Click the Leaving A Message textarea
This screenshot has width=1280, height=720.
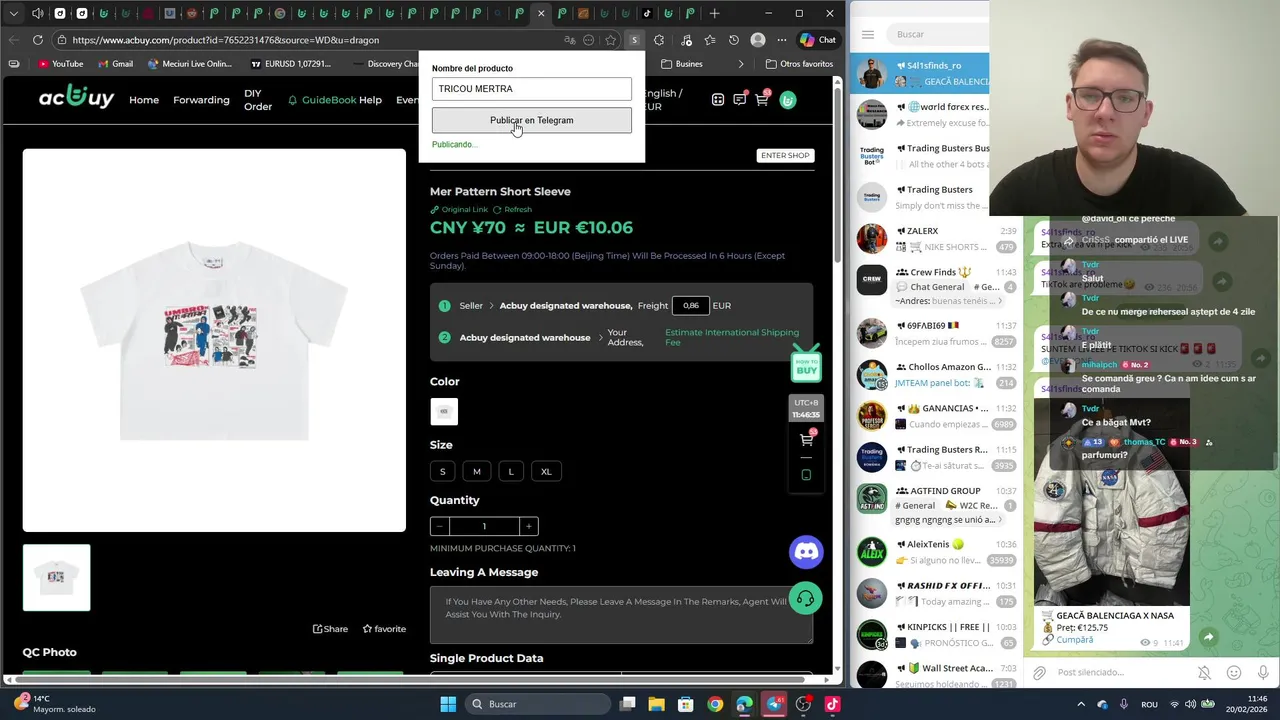pyautogui.click(x=621, y=614)
